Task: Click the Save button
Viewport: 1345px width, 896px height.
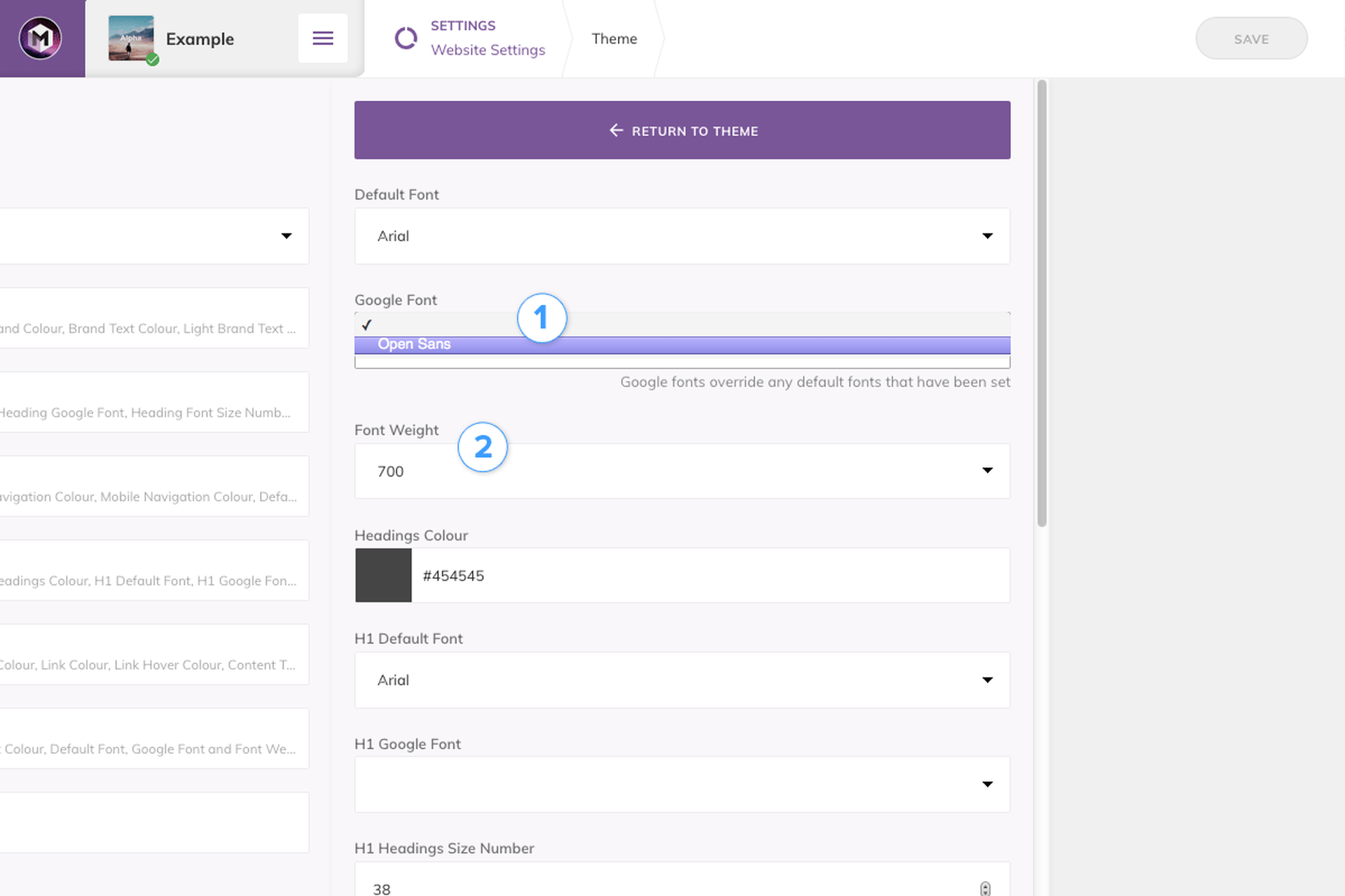Action: (x=1251, y=39)
